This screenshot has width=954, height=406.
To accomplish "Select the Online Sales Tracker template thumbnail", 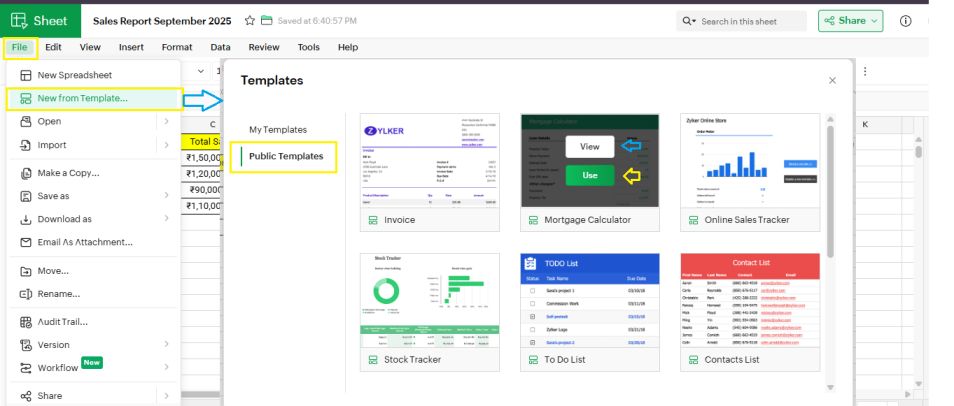I will [750, 161].
